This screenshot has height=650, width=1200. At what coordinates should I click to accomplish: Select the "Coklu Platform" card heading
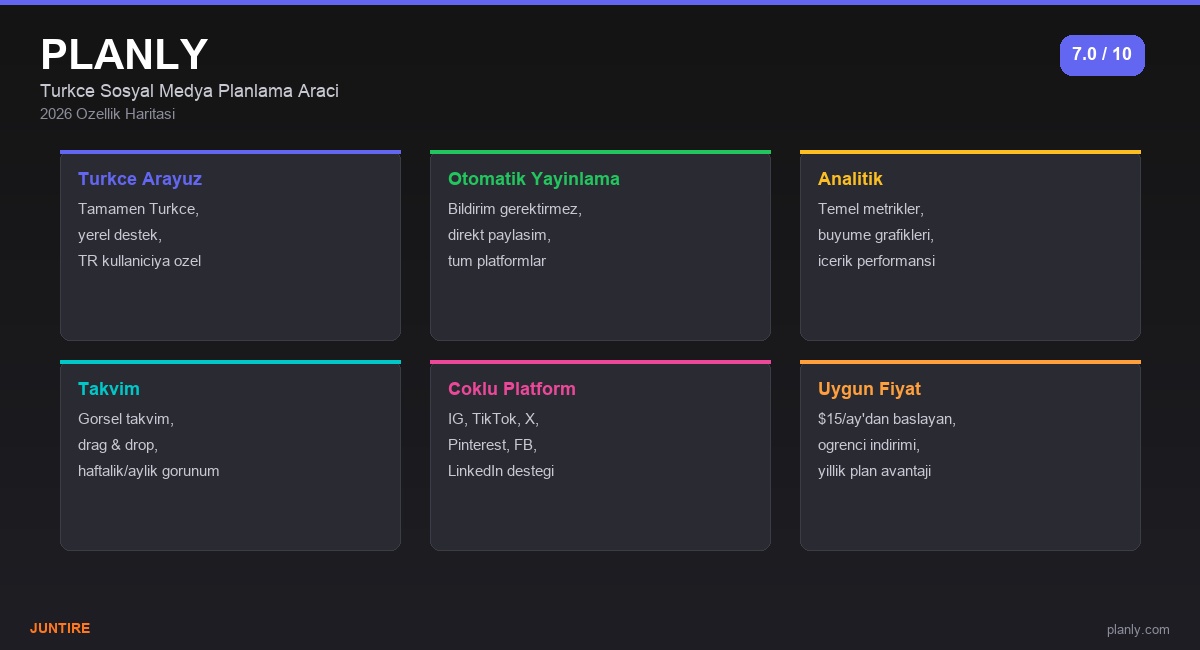(x=512, y=389)
